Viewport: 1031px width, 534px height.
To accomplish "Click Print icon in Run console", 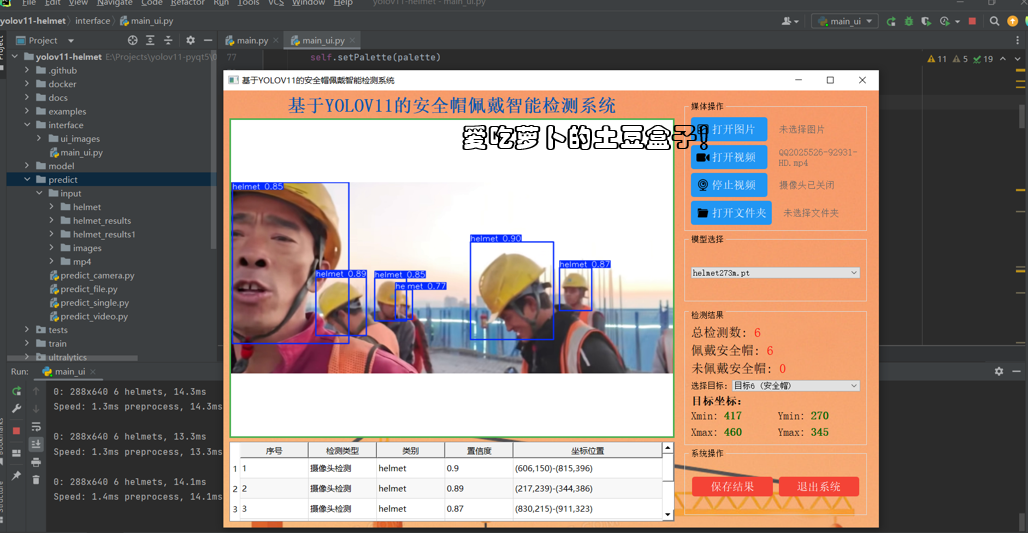I will tap(36, 462).
